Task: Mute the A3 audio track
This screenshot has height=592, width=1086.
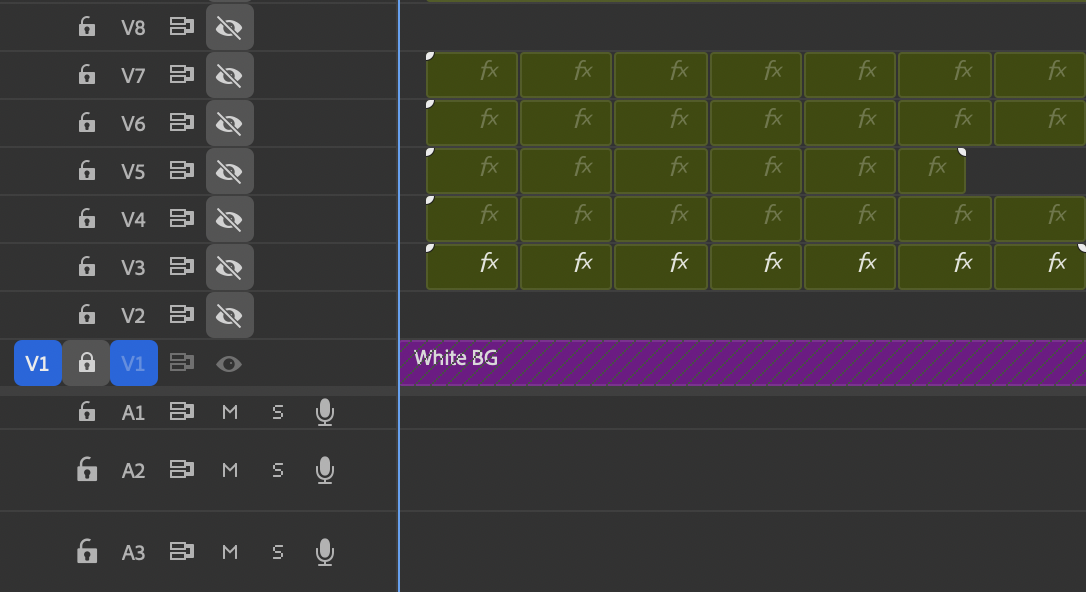Action: 229,551
